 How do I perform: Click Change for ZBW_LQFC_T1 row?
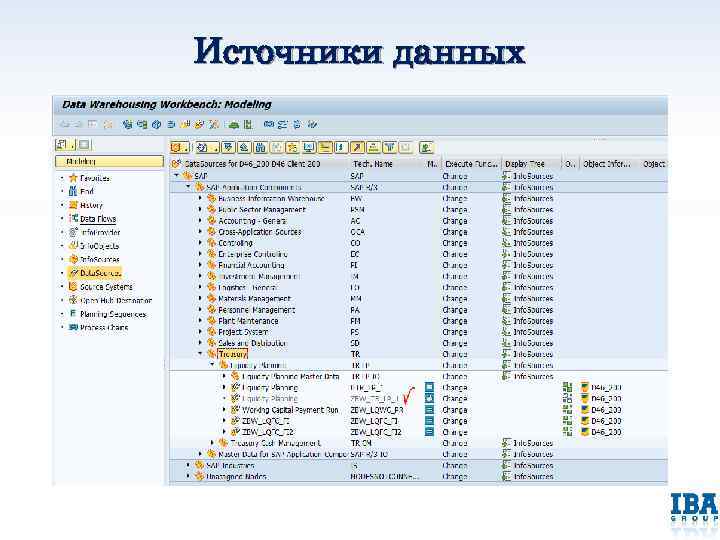pyautogui.click(x=455, y=421)
